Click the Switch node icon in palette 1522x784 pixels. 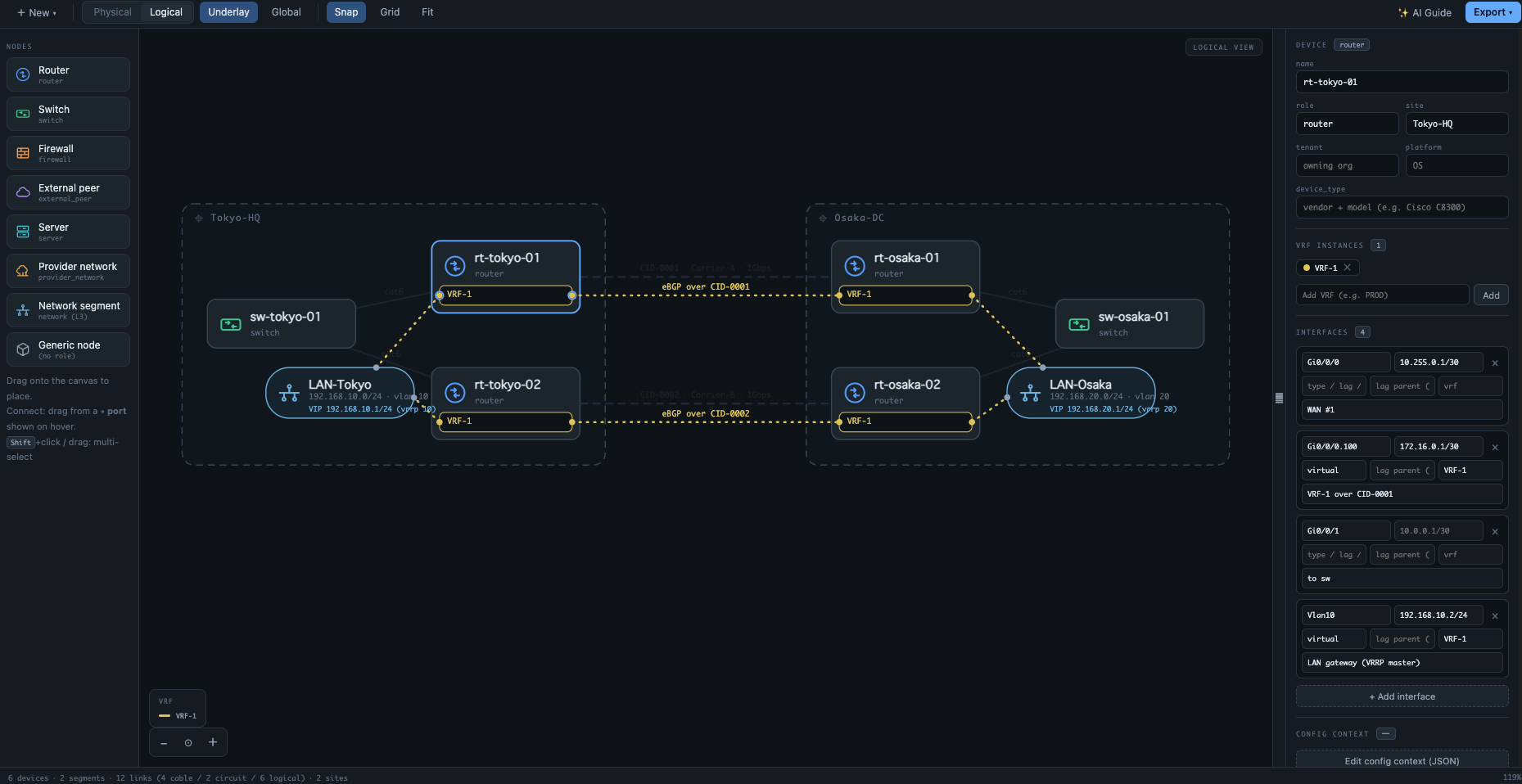tap(23, 114)
